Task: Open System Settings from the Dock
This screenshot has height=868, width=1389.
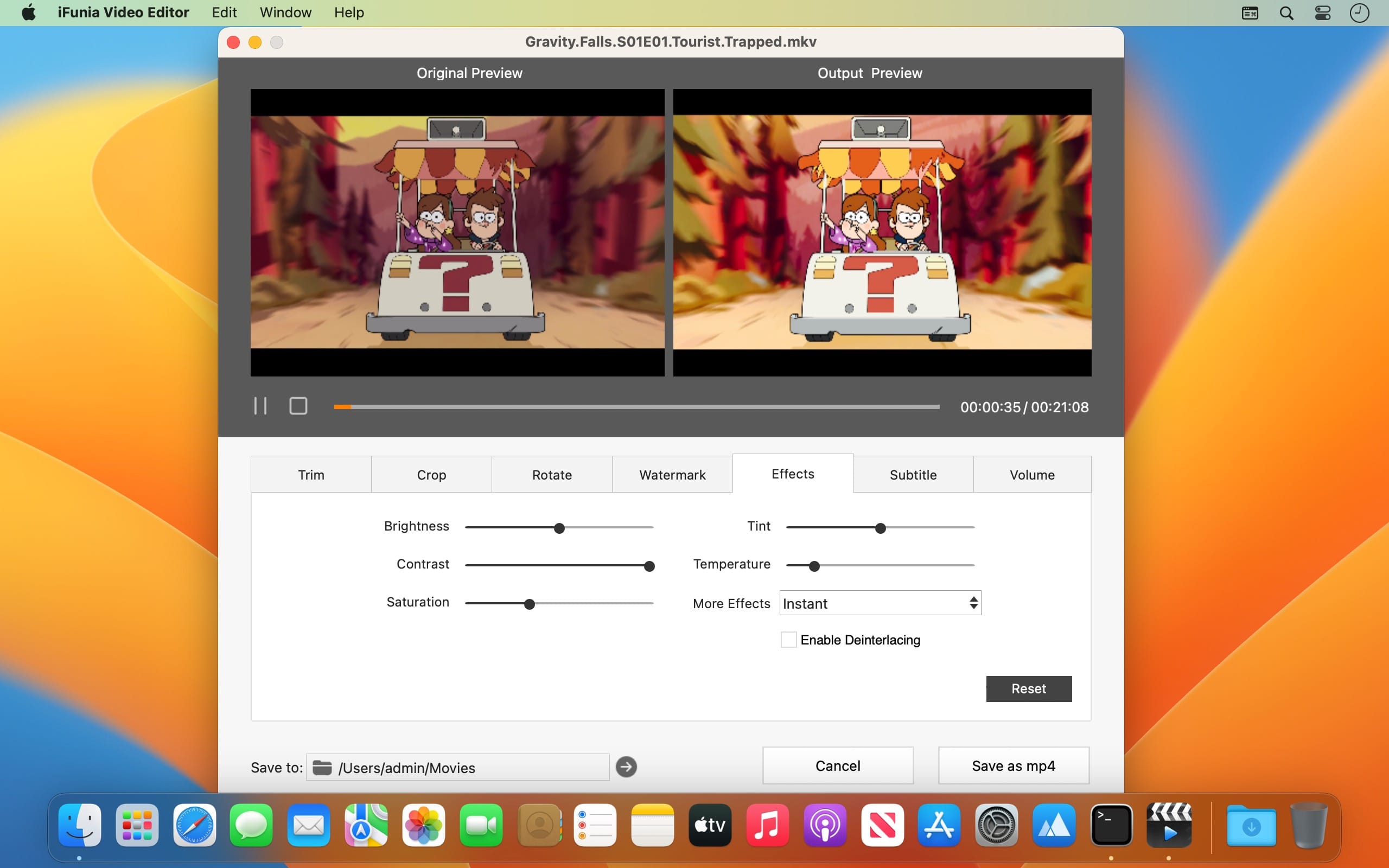Action: coord(996,825)
